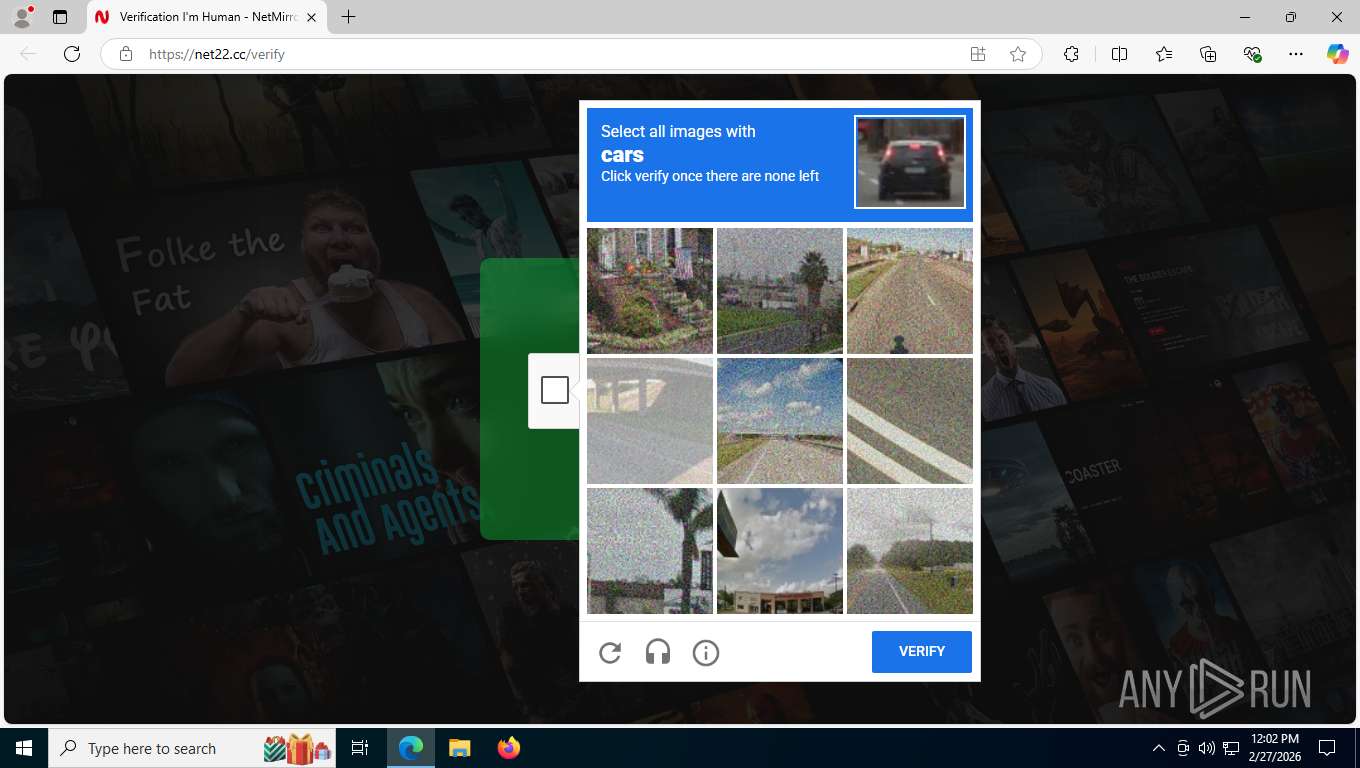
Task: Click the bold "cars" keyword text
Action: tap(622, 155)
